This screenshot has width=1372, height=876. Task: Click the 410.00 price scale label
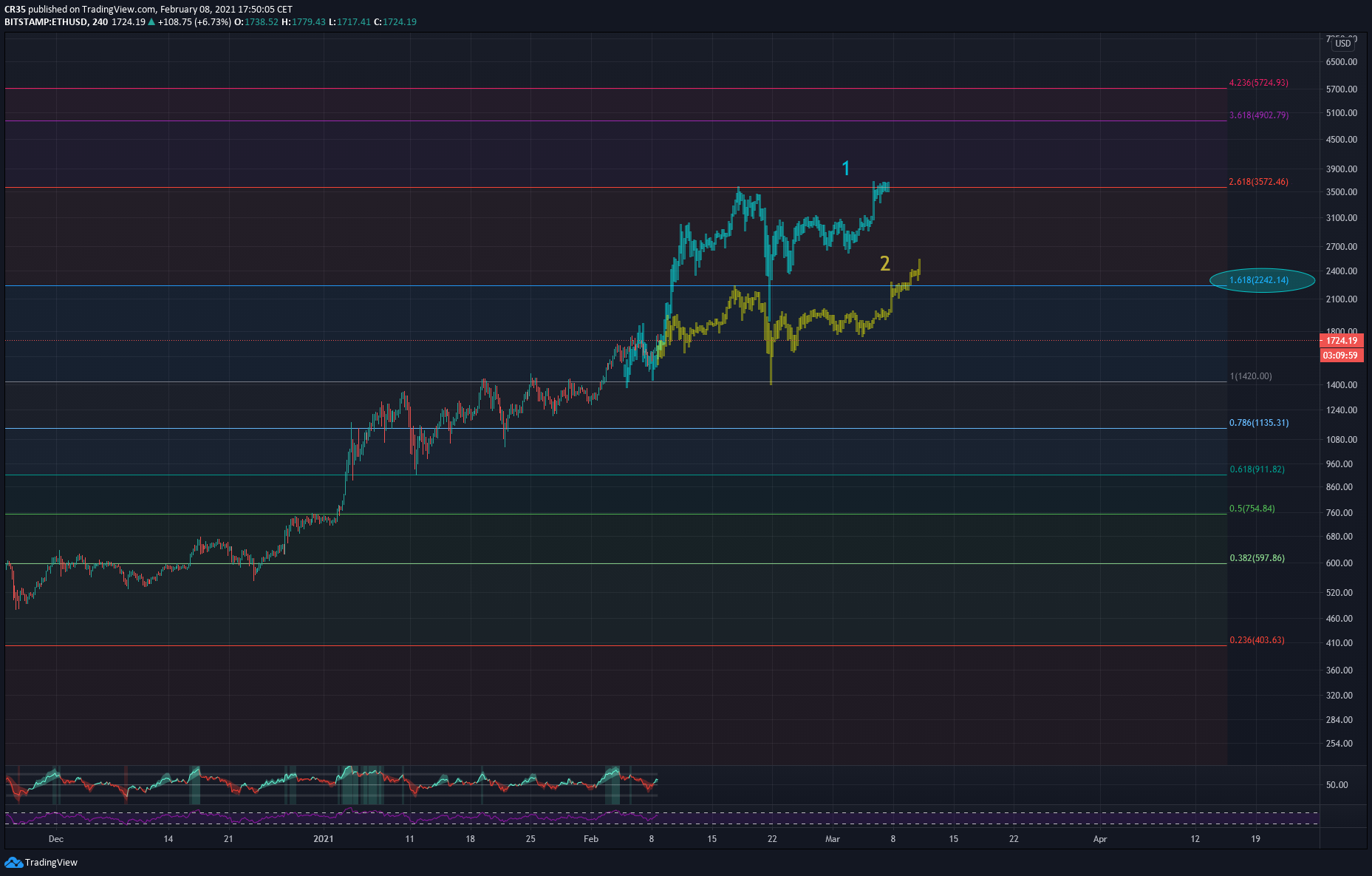[x=1339, y=643]
